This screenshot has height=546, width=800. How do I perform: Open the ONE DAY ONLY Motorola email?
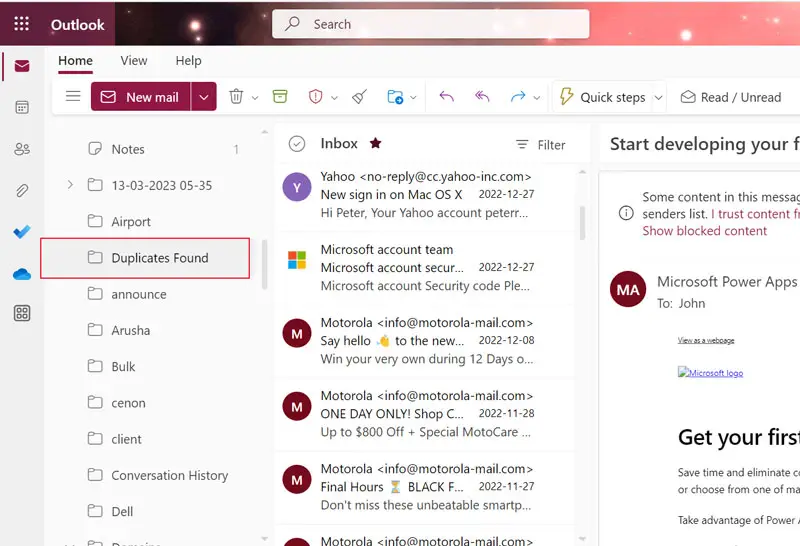coord(424,414)
